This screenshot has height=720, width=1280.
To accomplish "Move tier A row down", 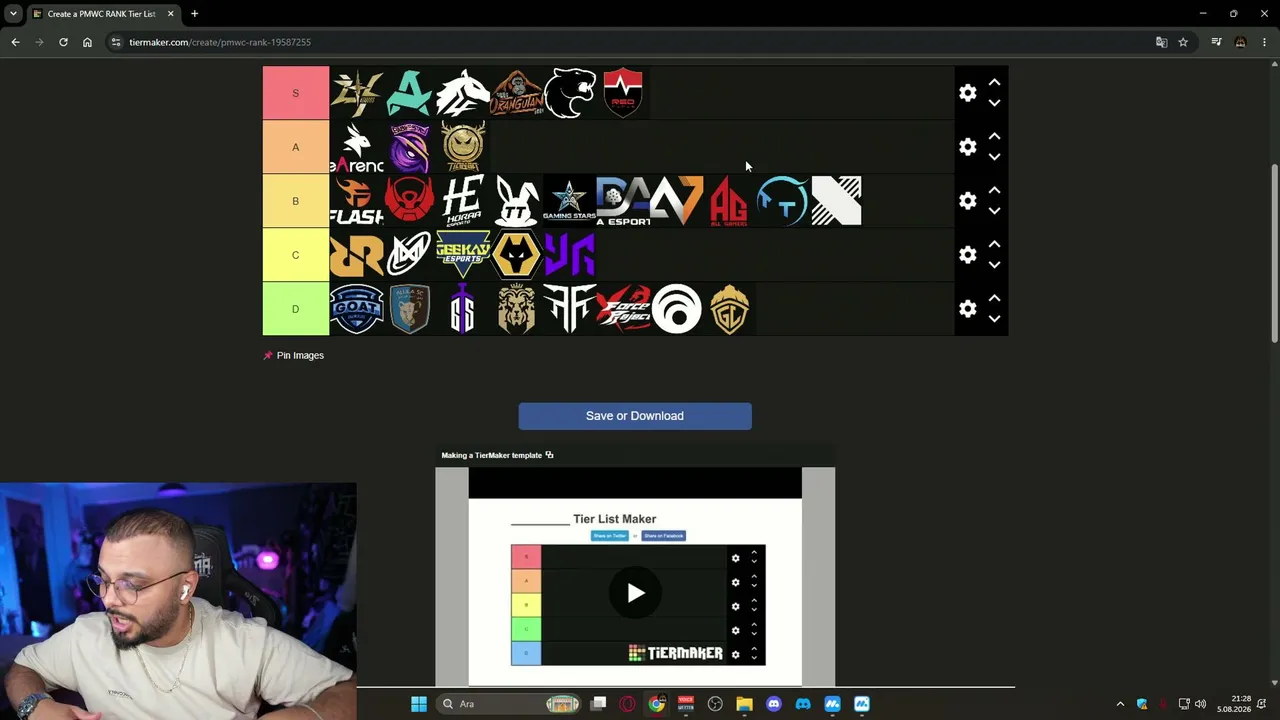I will pos(994,157).
